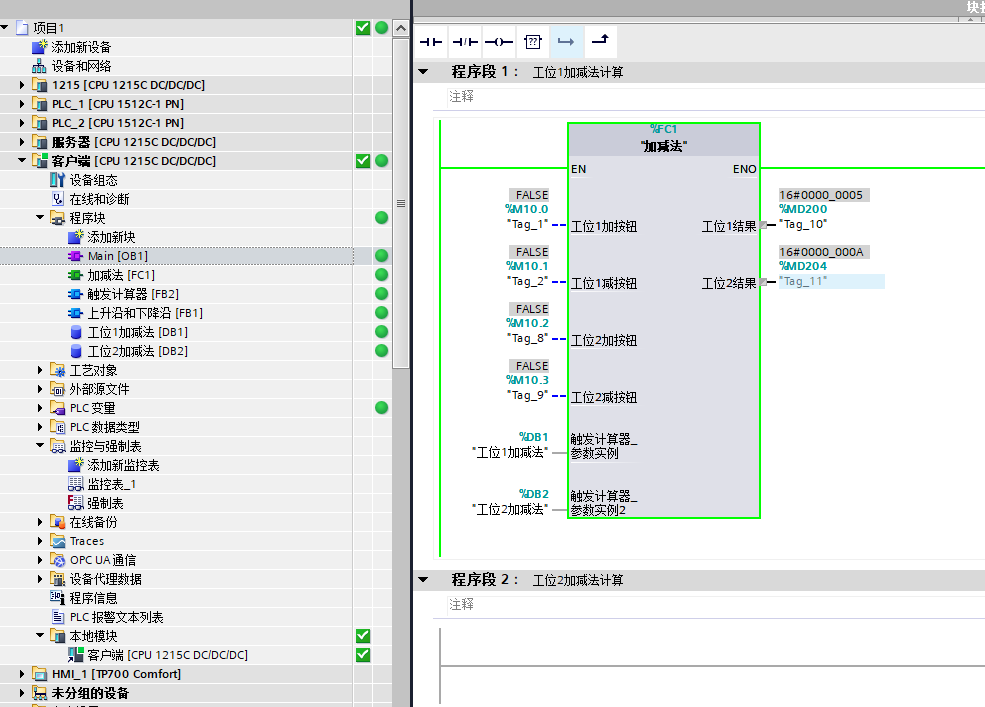
Task: Select Main [OB1] in the program blocks
Action: point(105,255)
